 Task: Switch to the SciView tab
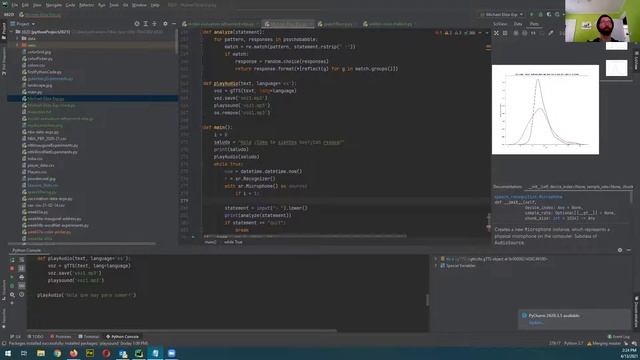coord(500,24)
